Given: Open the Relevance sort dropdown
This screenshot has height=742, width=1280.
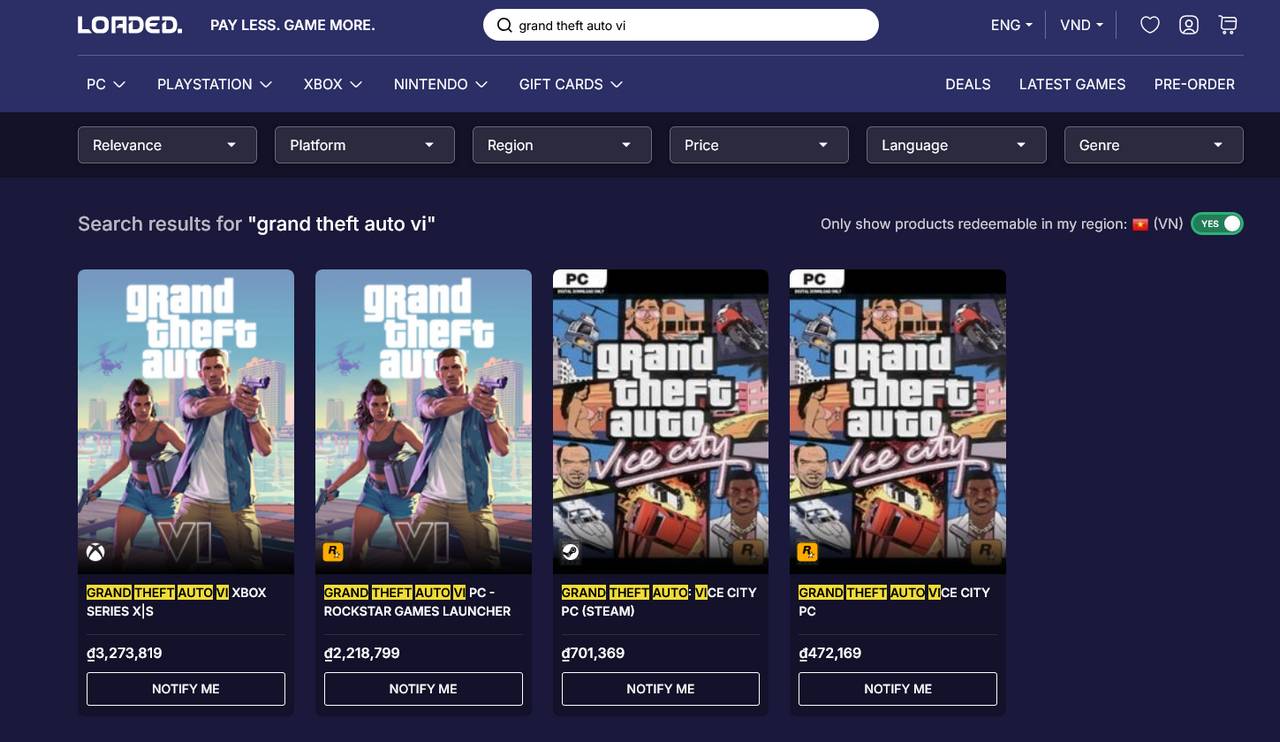Looking at the screenshot, I should tap(167, 145).
